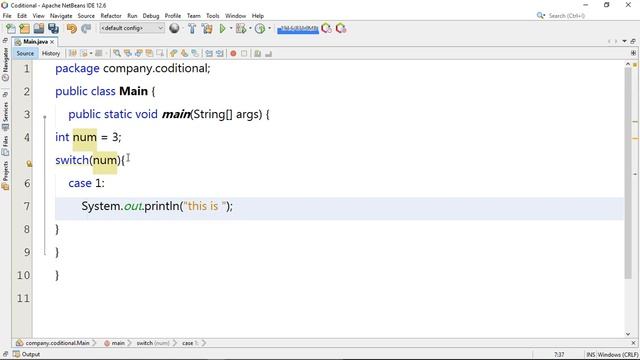Open the Navigator side panel
Viewport: 640px width, 360px height.
click(5, 64)
